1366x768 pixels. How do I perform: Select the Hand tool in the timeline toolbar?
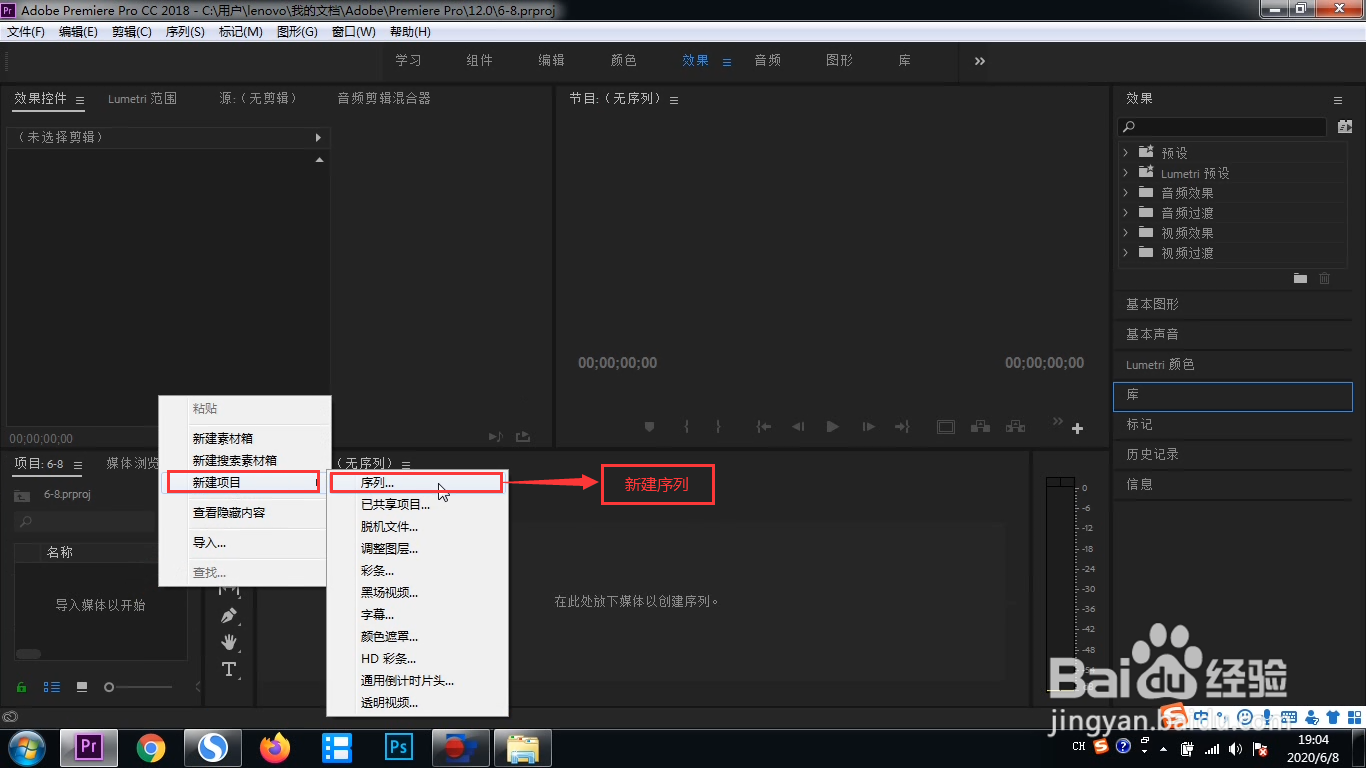coord(230,644)
